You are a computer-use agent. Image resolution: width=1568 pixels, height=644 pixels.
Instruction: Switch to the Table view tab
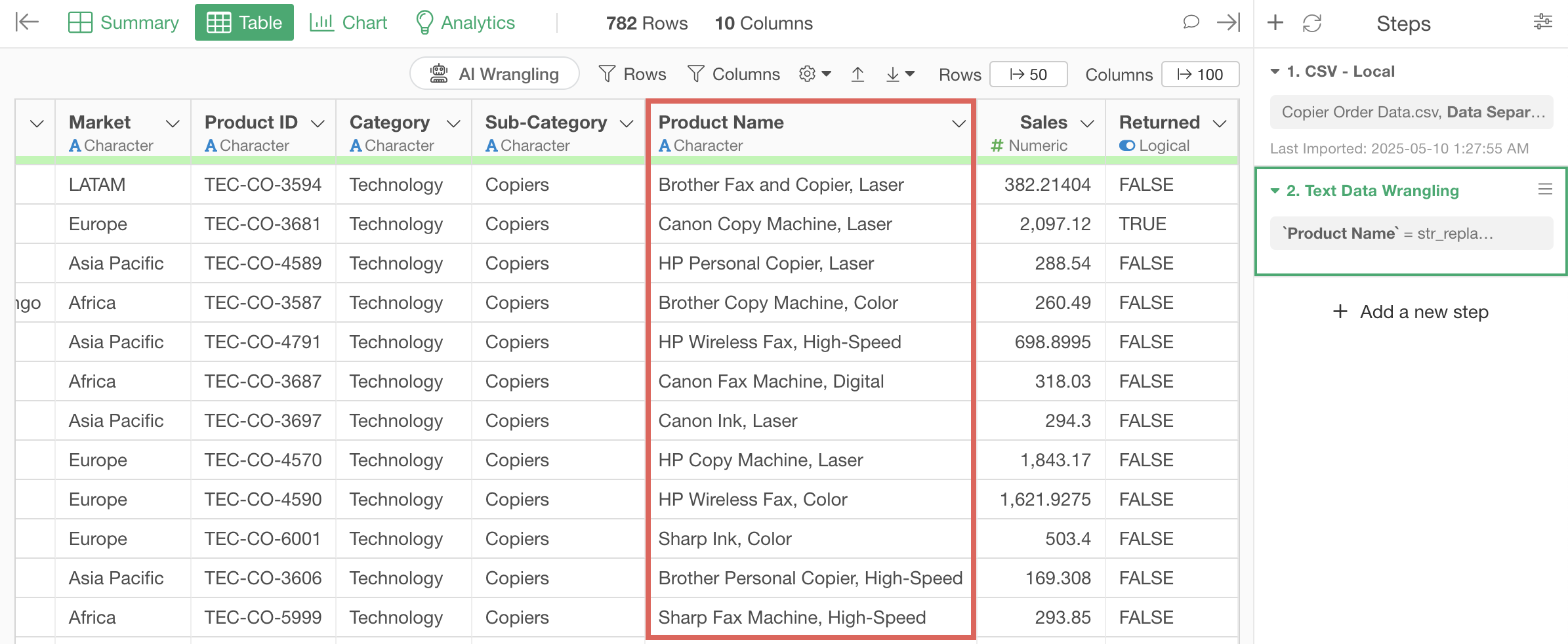point(244,22)
